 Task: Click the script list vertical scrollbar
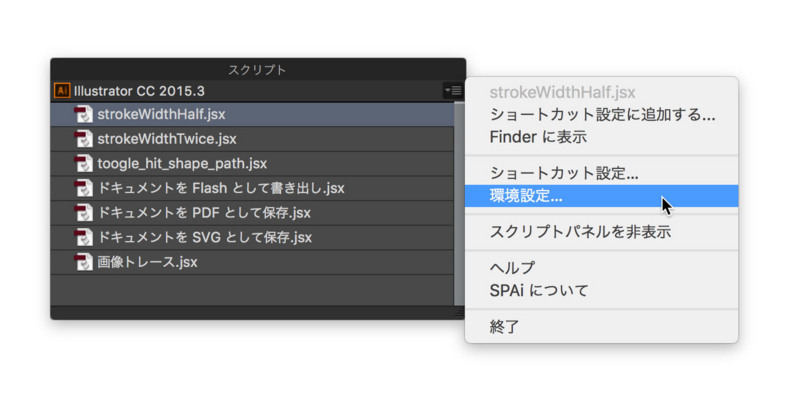(x=459, y=204)
